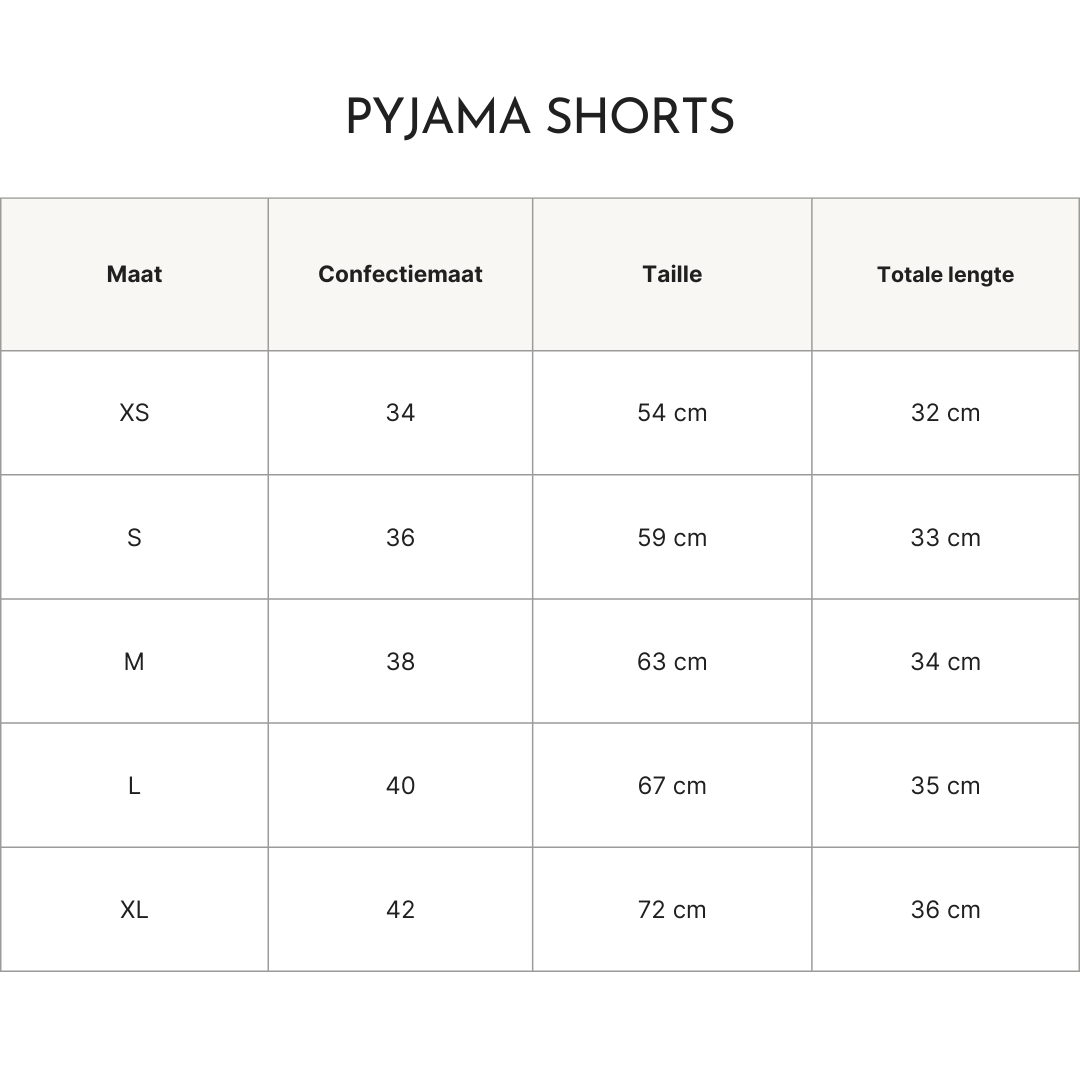The width and height of the screenshot is (1080, 1080).
Task: Click confectiemaat value 38
Action: pyautogui.click(x=400, y=661)
